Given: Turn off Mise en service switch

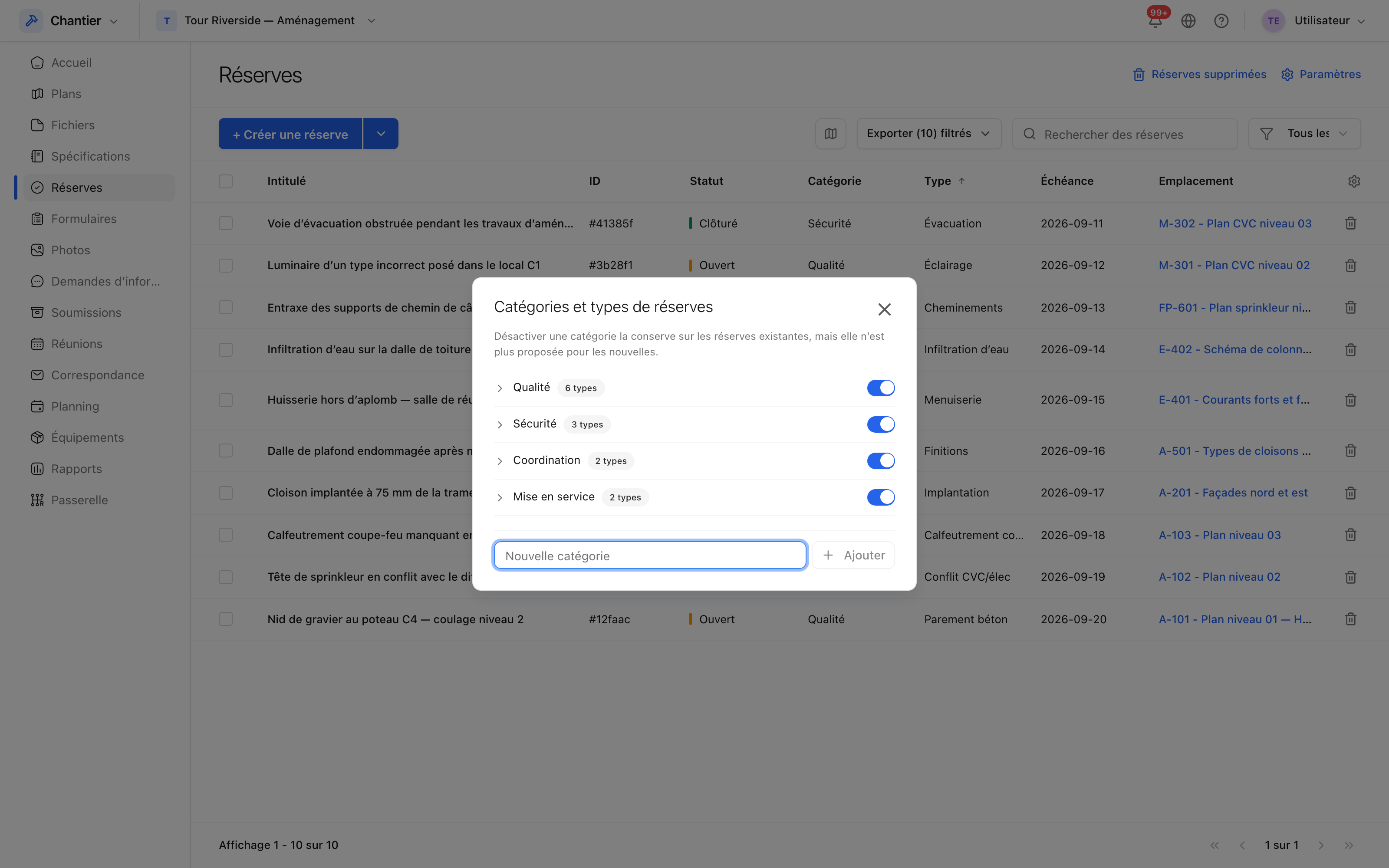Looking at the screenshot, I should point(880,497).
